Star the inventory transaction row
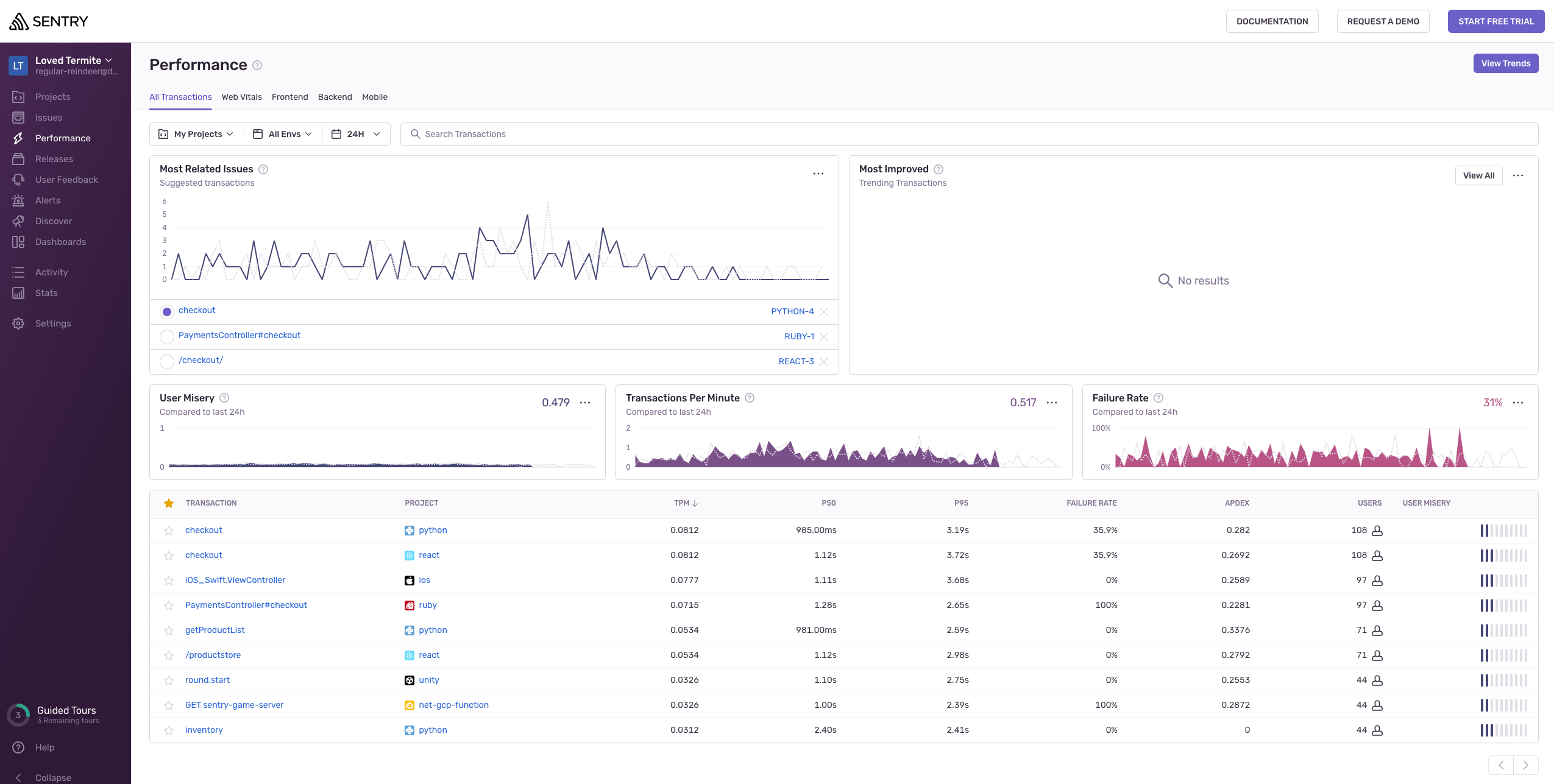 tap(169, 730)
